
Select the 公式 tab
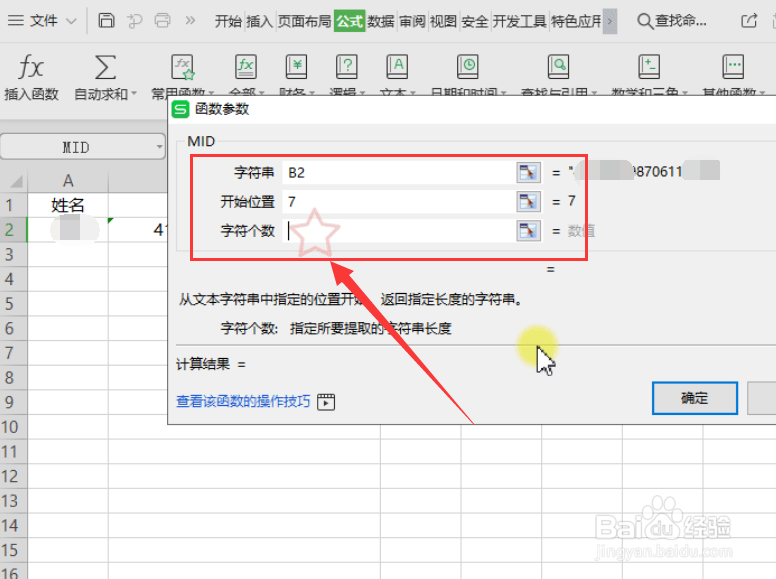click(x=349, y=21)
